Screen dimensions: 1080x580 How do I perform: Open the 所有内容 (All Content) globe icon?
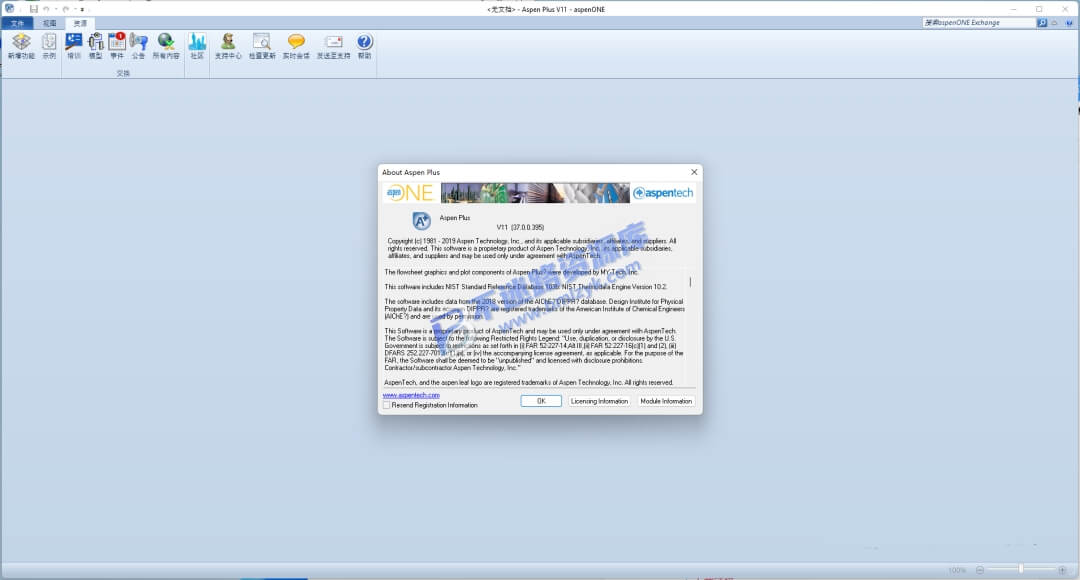tap(165, 46)
